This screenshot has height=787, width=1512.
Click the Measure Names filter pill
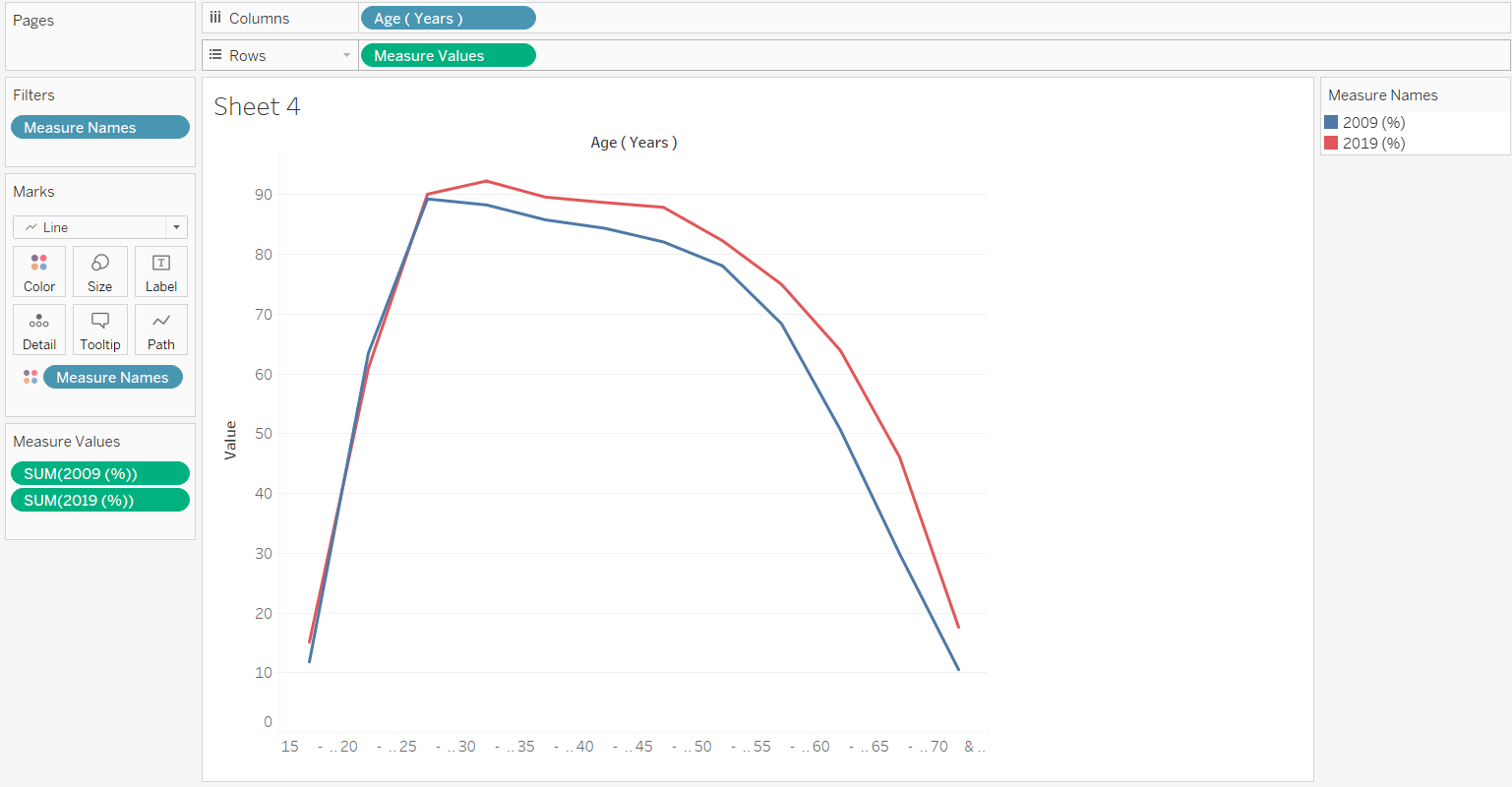[x=99, y=128]
